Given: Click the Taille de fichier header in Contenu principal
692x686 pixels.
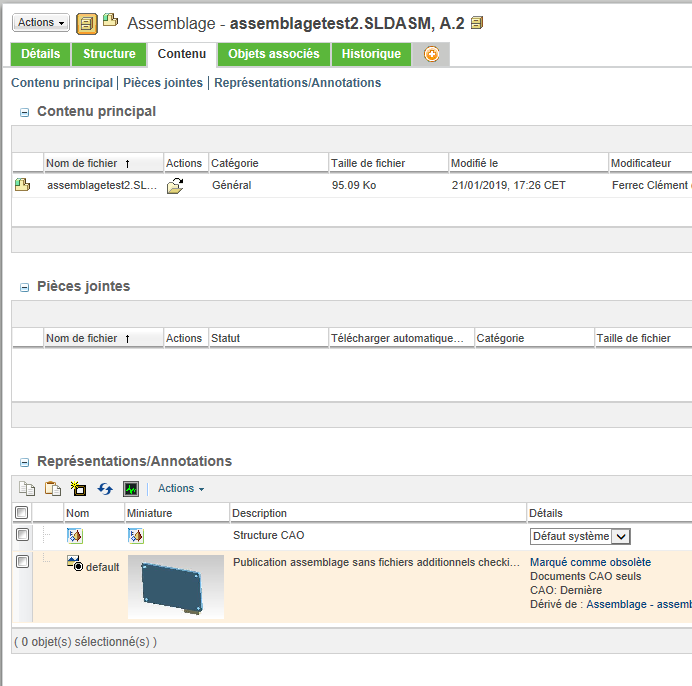Looking at the screenshot, I should (x=388, y=163).
